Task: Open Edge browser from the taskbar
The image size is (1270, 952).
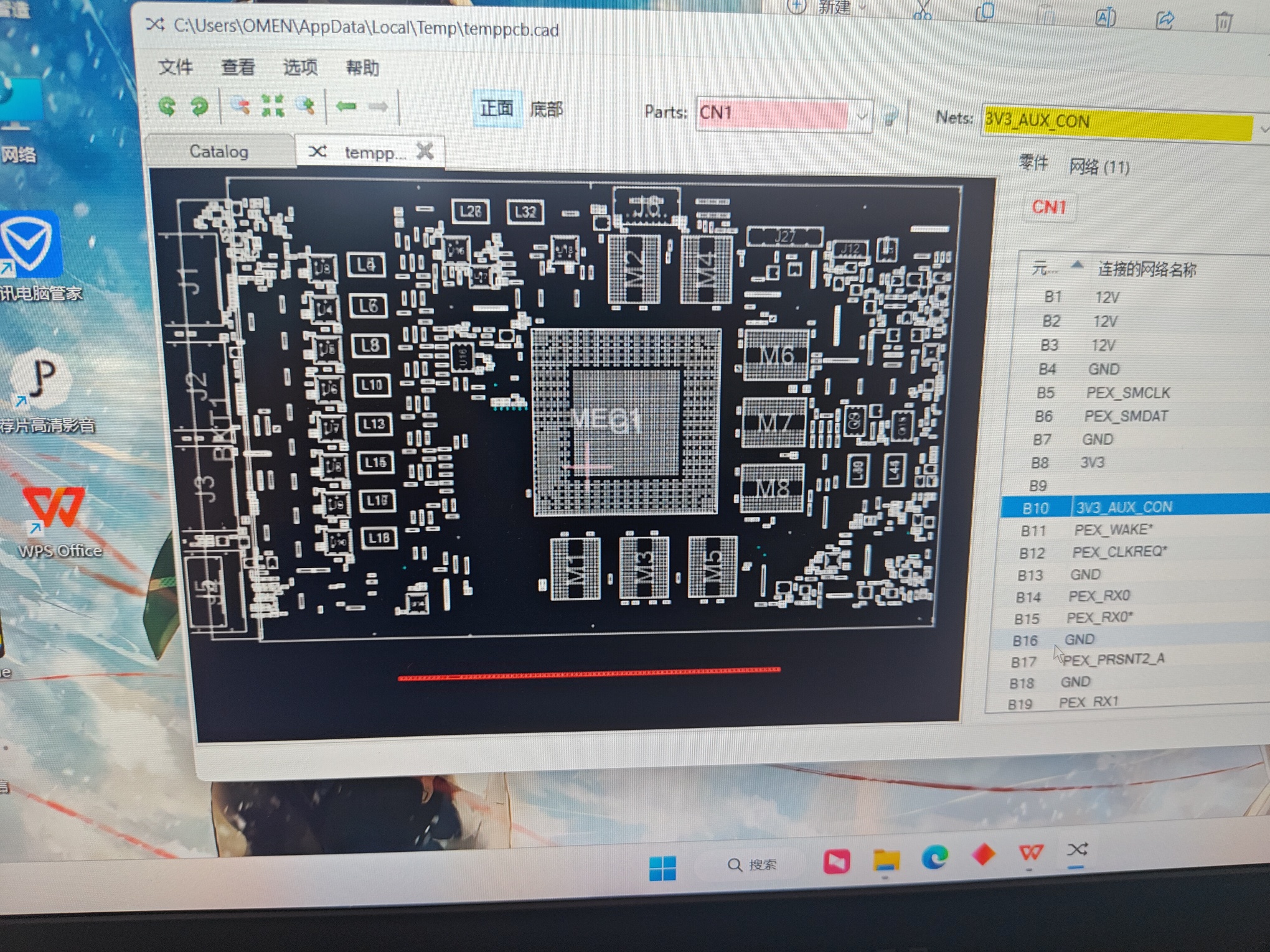Action: [x=934, y=857]
